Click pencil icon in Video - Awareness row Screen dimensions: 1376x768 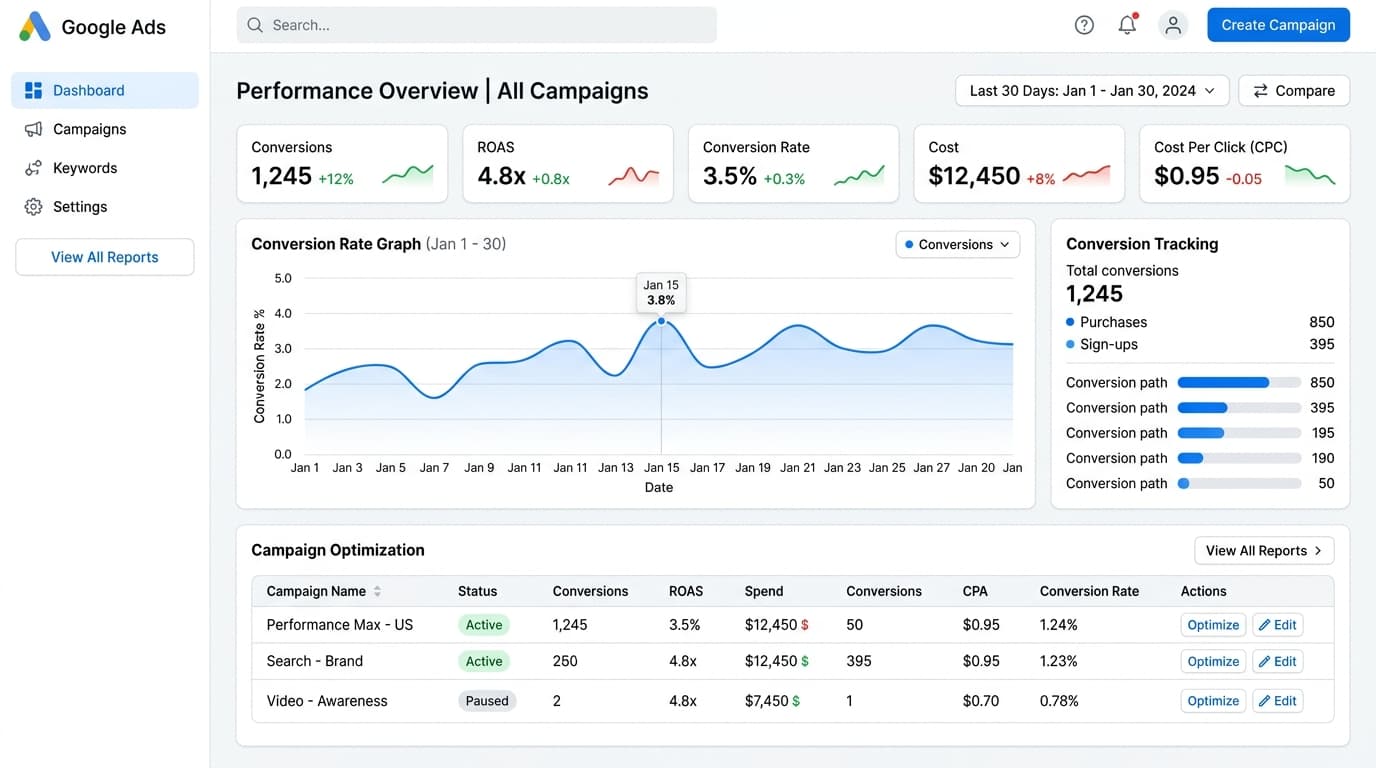tap(1264, 701)
